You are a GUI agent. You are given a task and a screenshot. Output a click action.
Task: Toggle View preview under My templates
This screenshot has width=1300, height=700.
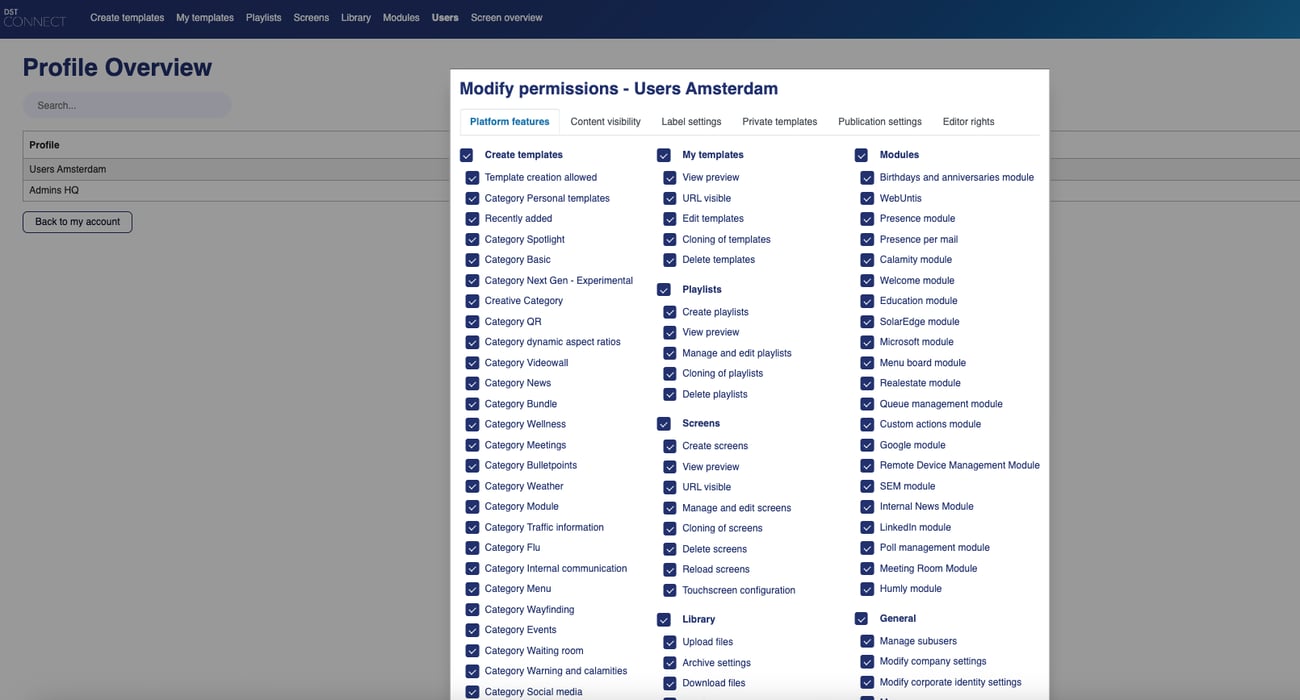click(x=670, y=177)
